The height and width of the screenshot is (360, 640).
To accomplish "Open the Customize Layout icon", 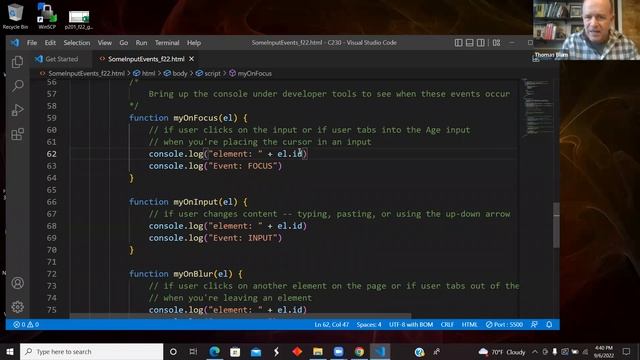I will 496,42.
